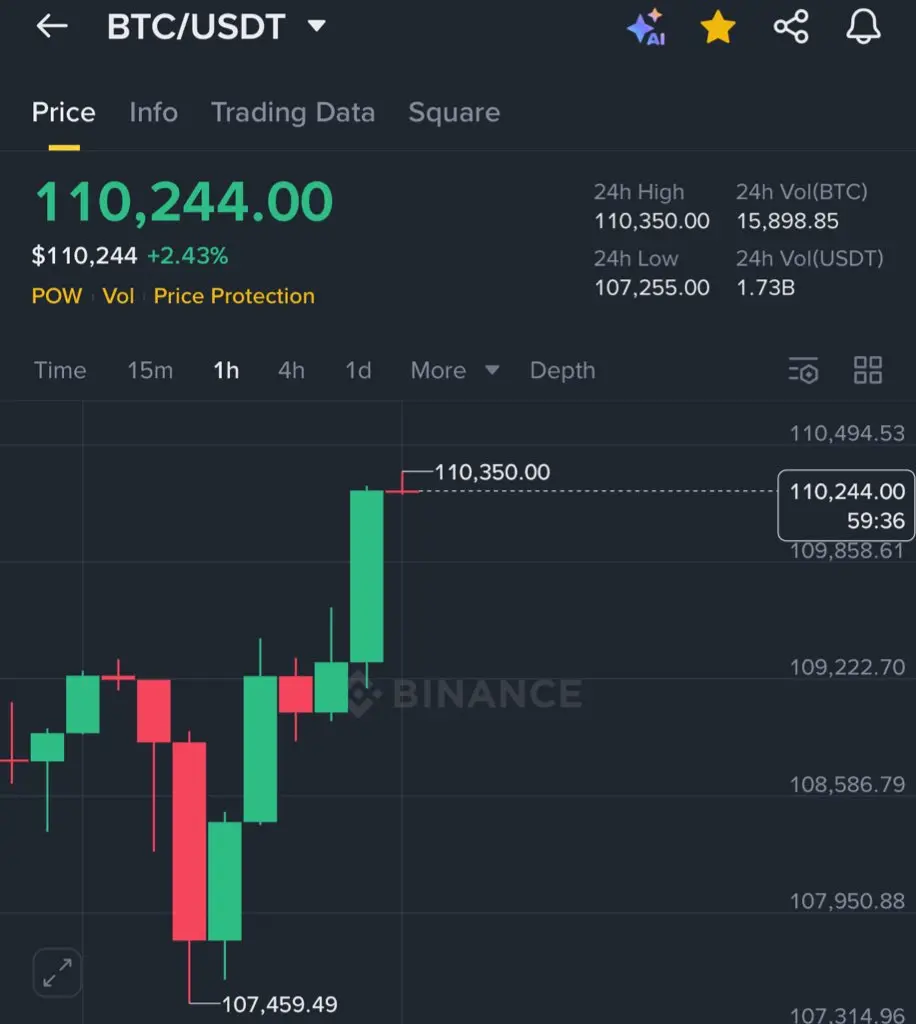The height and width of the screenshot is (1024, 916).
Task: Go to the Square tab
Action: [454, 113]
